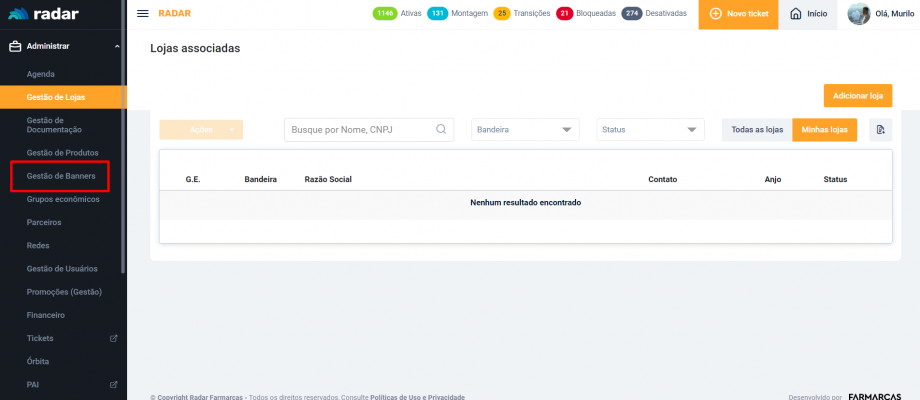
Task: Collapse the Administrar sidebar section
Action: [x=116, y=46]
